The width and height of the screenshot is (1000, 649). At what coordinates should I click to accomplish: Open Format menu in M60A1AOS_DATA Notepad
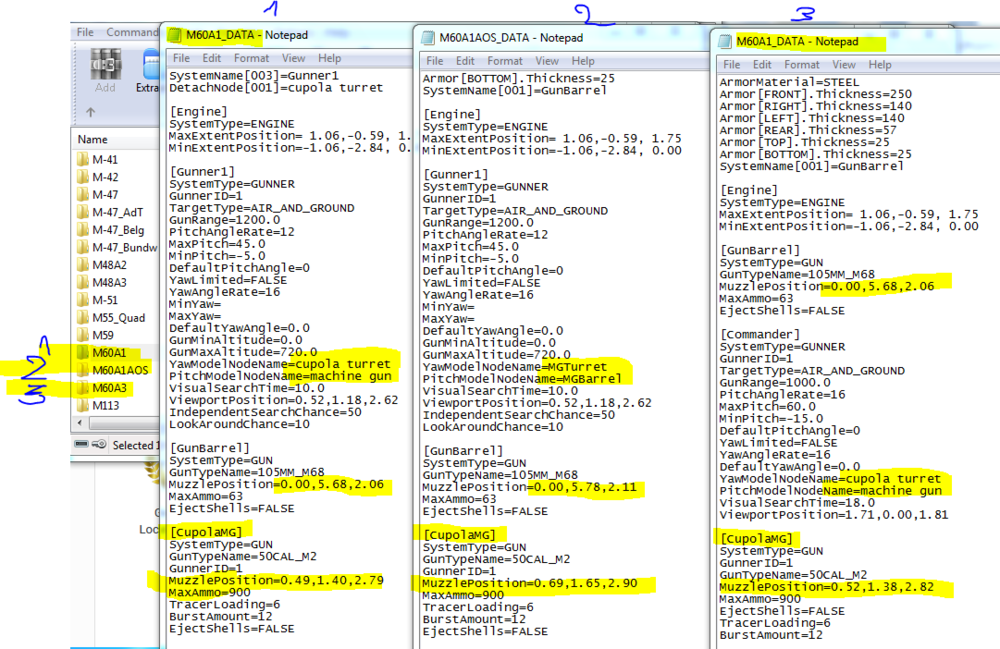click(x=504, y=61)
